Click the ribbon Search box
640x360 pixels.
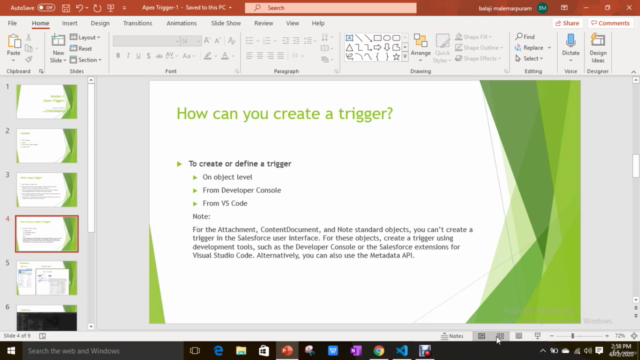[331, 8]
